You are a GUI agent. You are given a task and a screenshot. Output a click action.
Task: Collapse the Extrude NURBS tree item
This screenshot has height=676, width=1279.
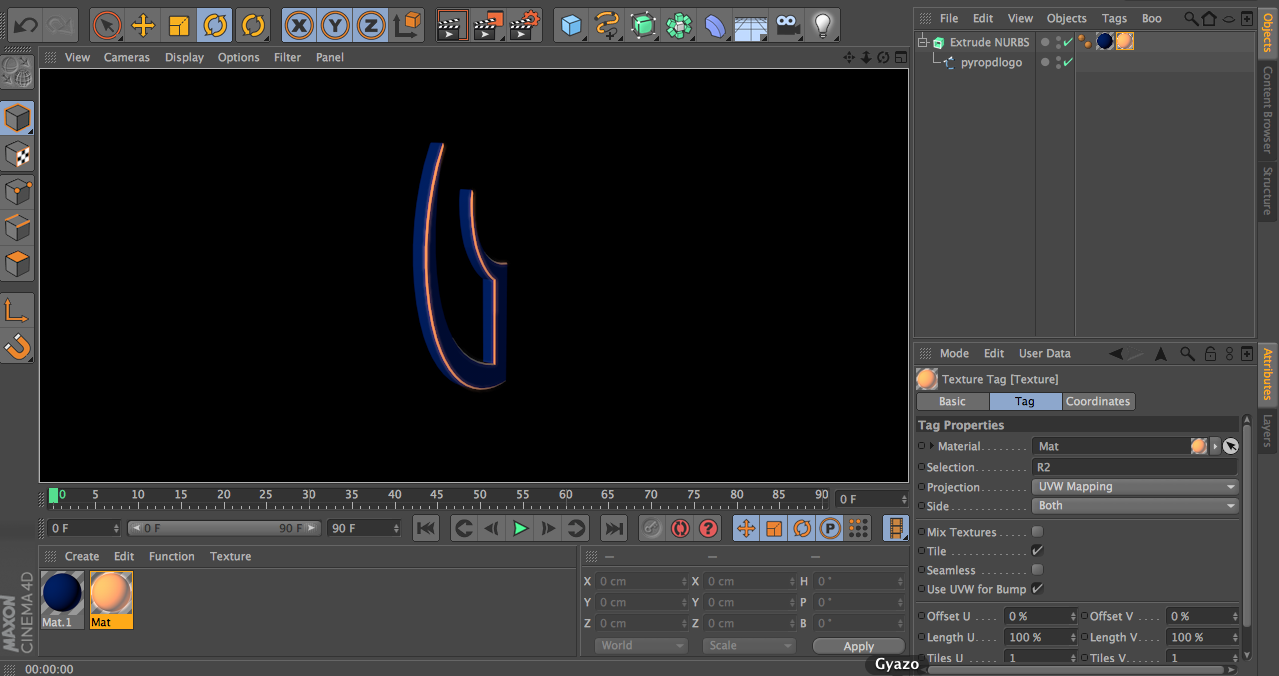[x=923, y=42]
